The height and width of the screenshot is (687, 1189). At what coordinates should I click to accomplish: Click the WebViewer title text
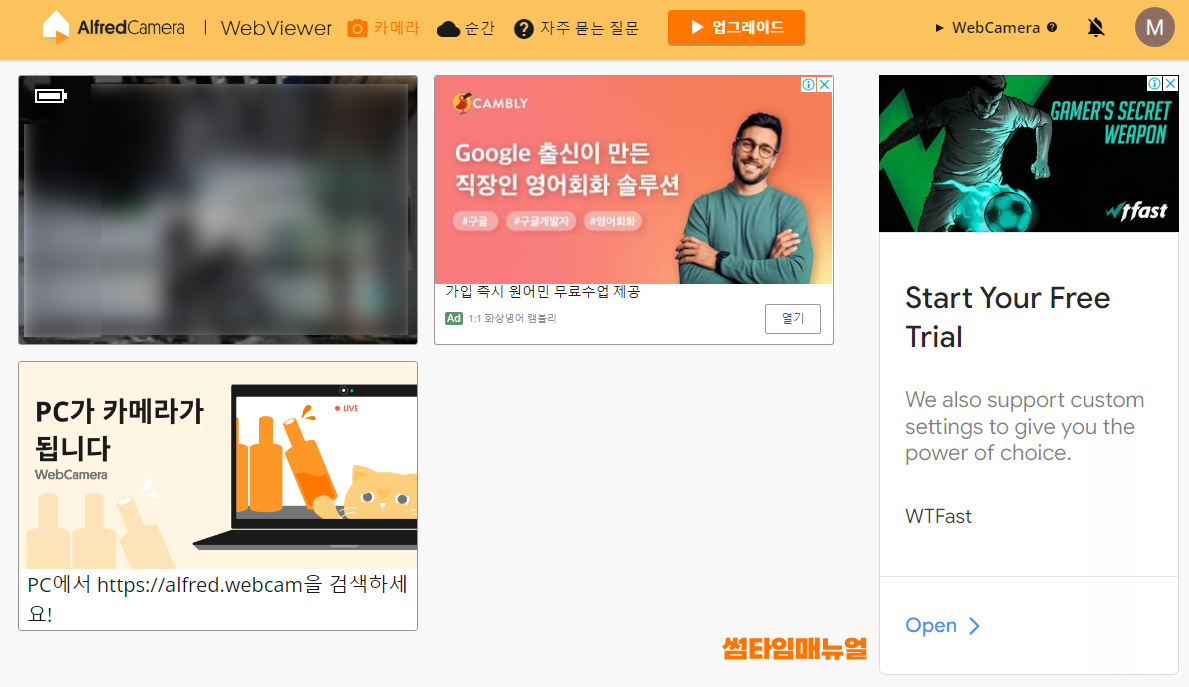(x=276, y=28)
